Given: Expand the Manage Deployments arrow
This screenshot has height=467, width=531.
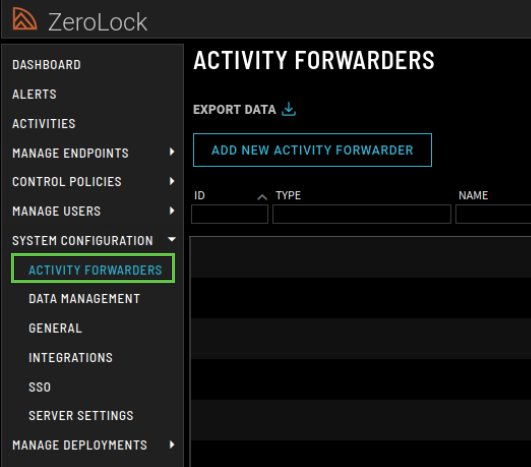Looking at the screenshot, I should pyautogui.click(x=172, y=445).
